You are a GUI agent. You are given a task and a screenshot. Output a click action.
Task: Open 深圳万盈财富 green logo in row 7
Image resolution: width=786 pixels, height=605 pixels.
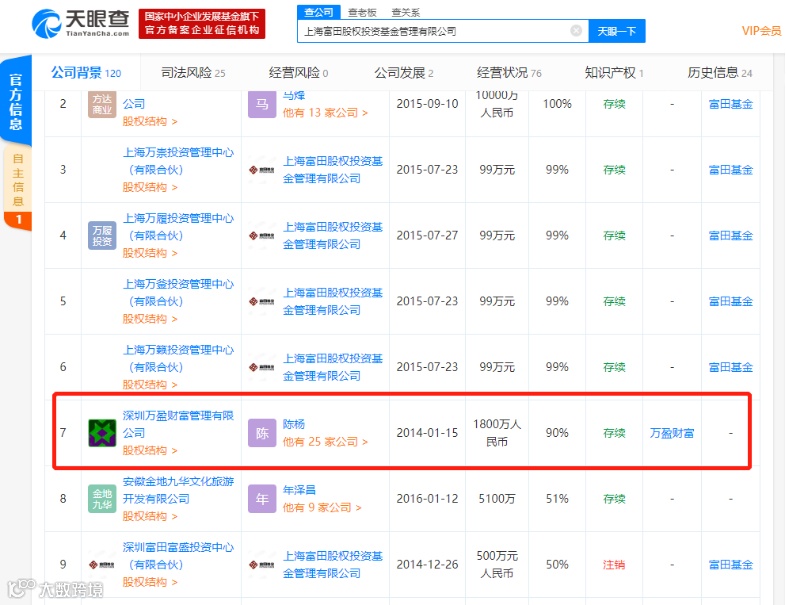click(x=102, y=433)
